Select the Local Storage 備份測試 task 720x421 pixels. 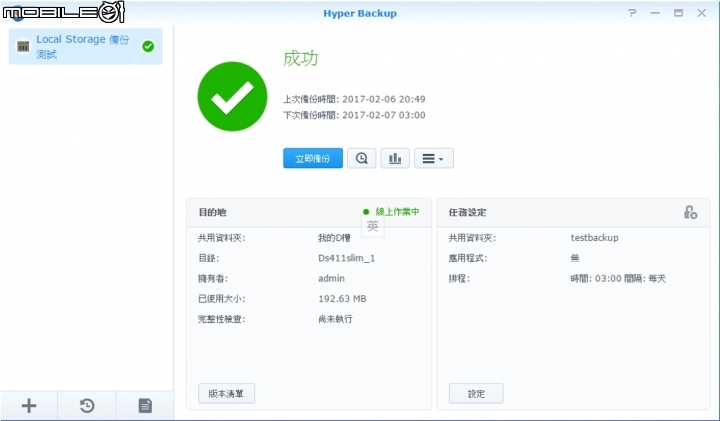85,46
